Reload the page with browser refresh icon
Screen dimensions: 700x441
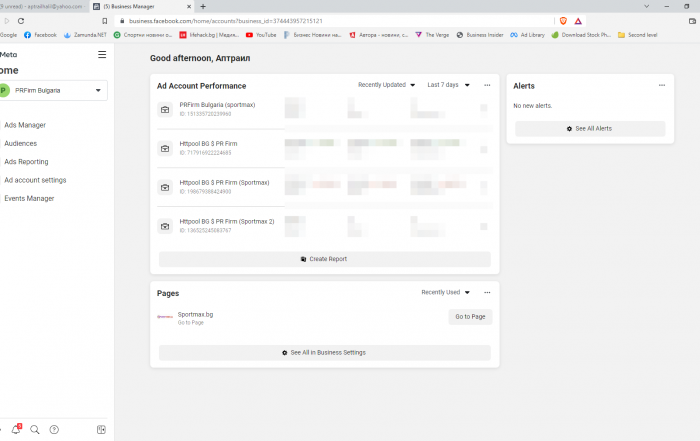(21, 21)
